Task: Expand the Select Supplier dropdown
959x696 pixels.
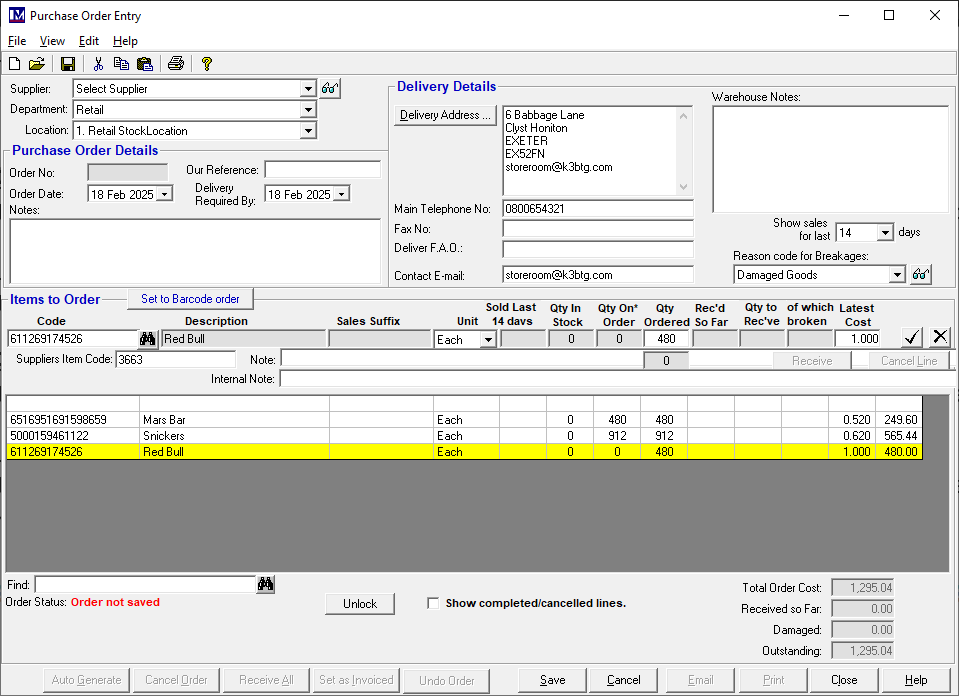Action: (308, 89)
